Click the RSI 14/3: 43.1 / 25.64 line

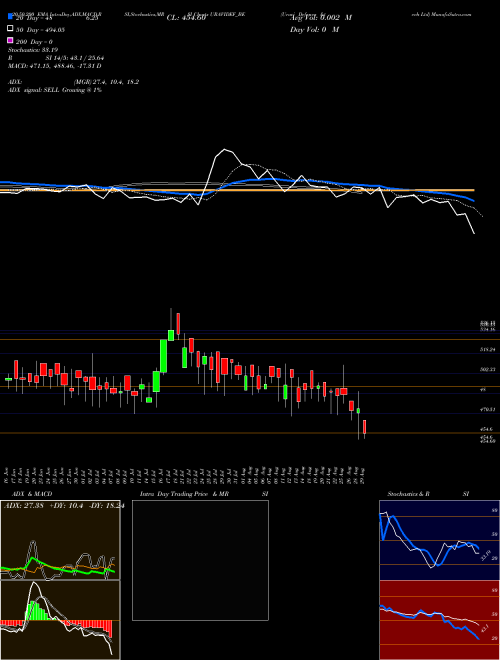click(x=56, y=58)
